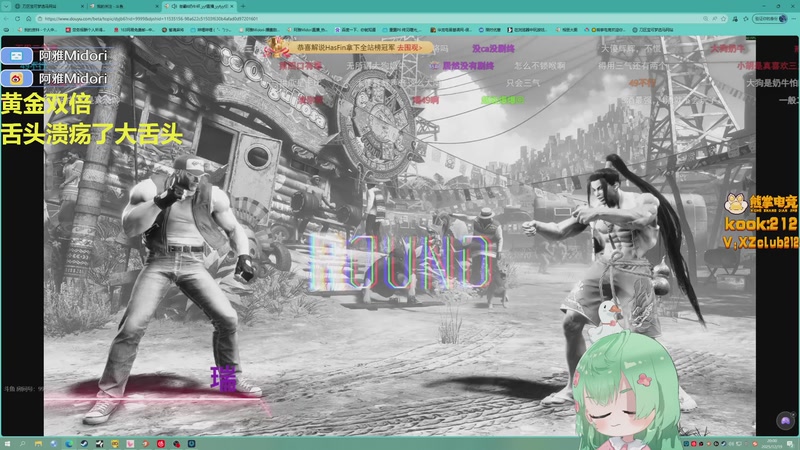The width and height of the screenshot is (800, 450).
Task: Switch to the second browser tab
Action: (124, 6)
